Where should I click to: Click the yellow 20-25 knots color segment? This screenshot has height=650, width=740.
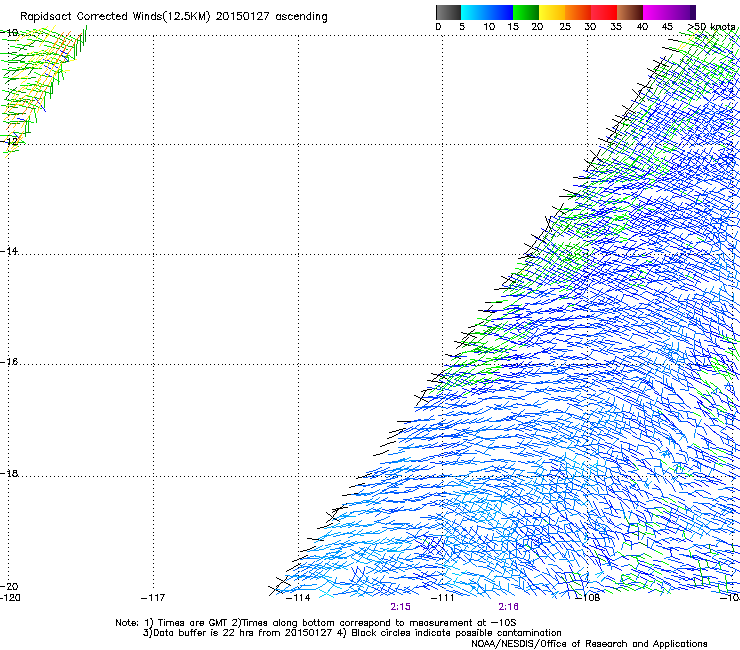pos(552,12)
